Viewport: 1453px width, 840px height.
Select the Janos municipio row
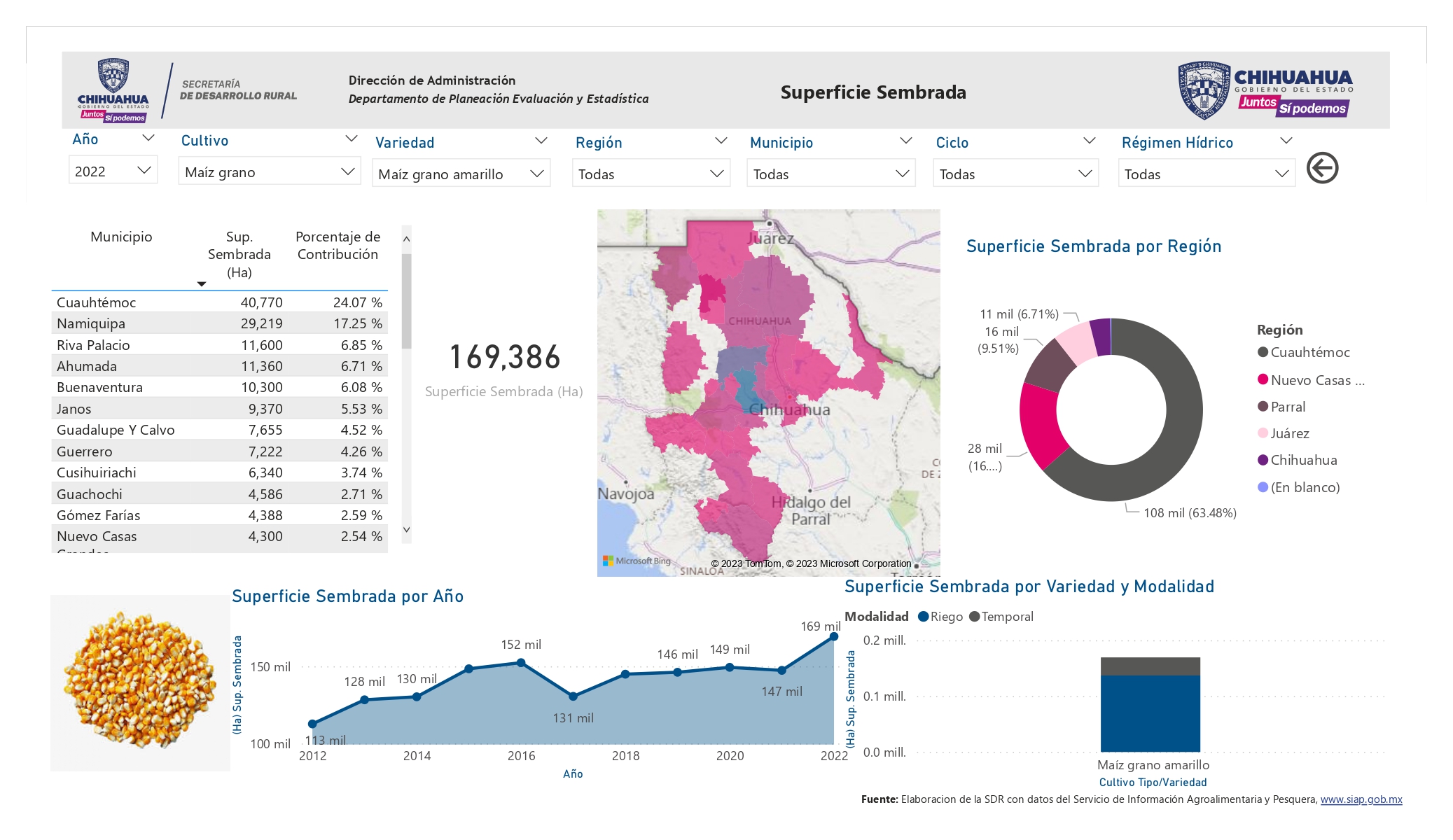pyautogui.click(x=219, y=409)
